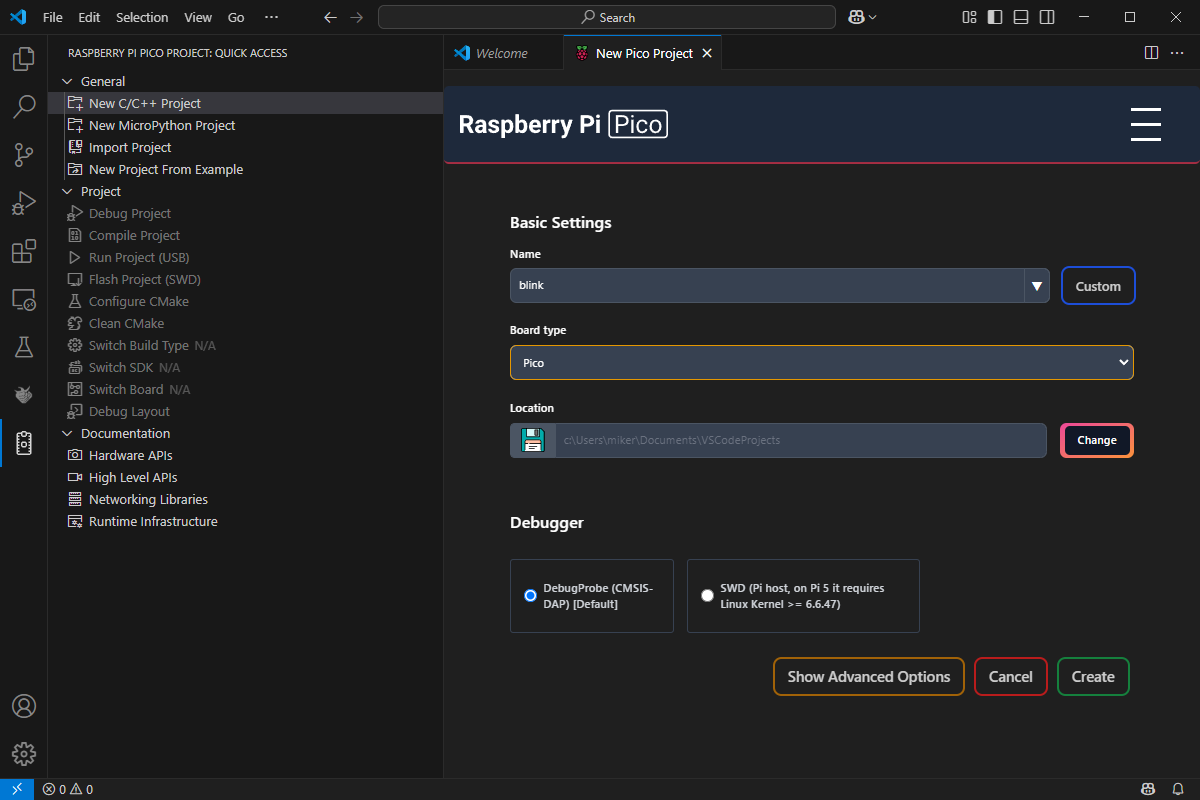Open the Board type dropdown
This screenshot has height=800, width=1200.
pyautogui.click(x=821, y=363)
